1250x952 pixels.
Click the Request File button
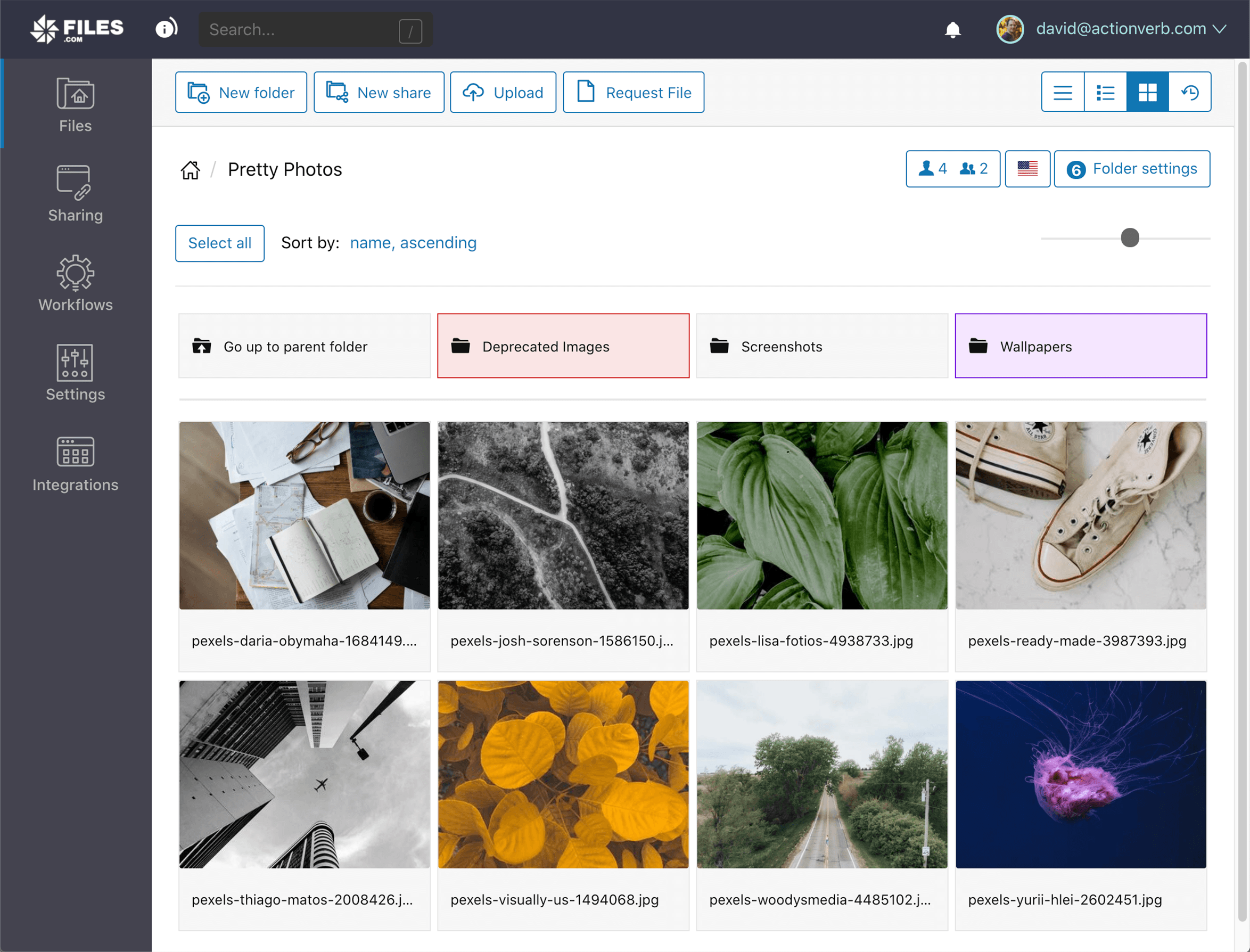coord(634,92)
